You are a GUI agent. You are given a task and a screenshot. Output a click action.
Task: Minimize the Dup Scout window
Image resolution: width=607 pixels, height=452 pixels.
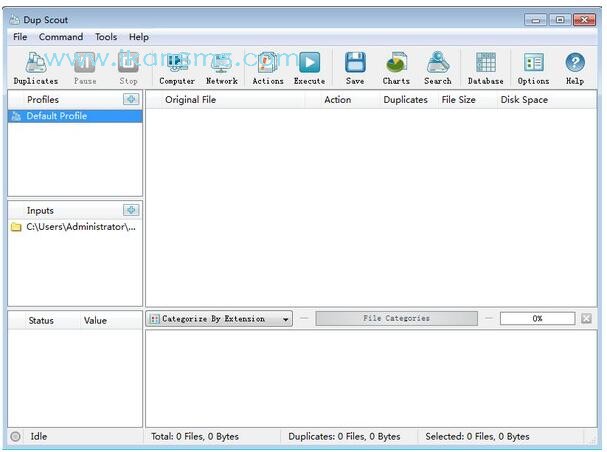click(x=536, y=20)
